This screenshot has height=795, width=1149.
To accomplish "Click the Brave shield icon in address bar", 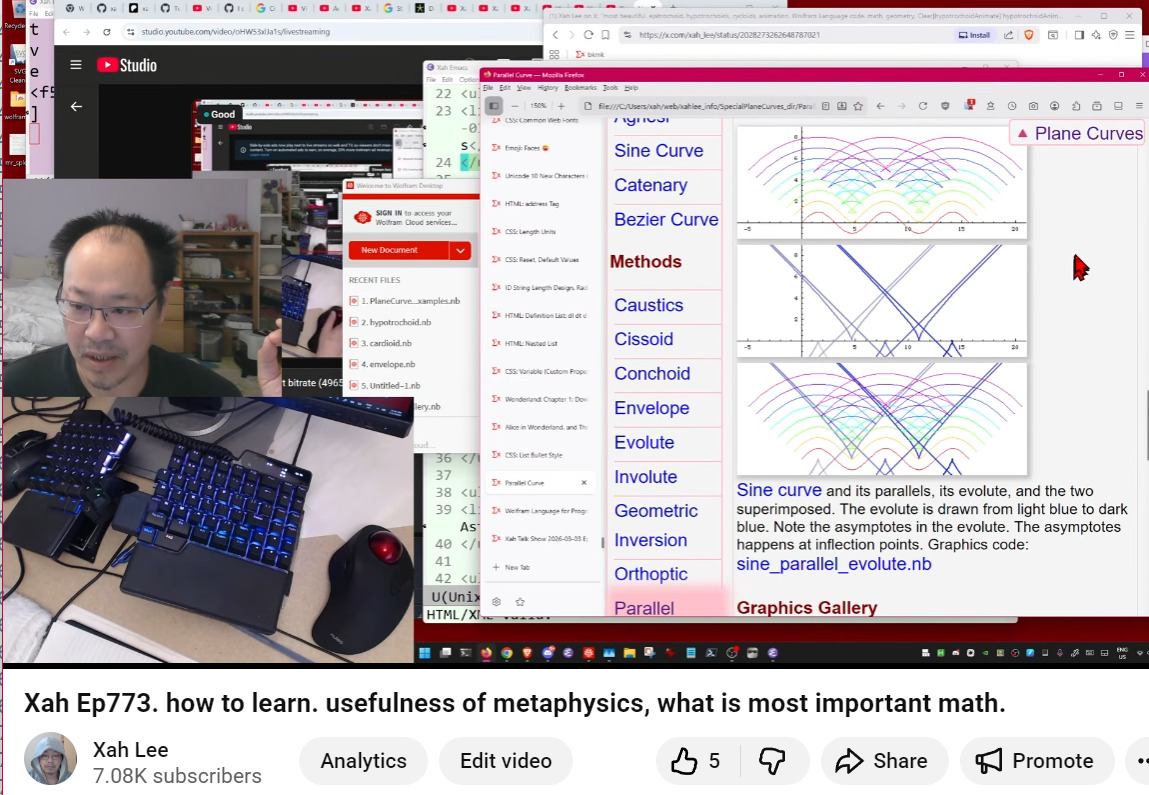I will click(x=1029, y=34).
